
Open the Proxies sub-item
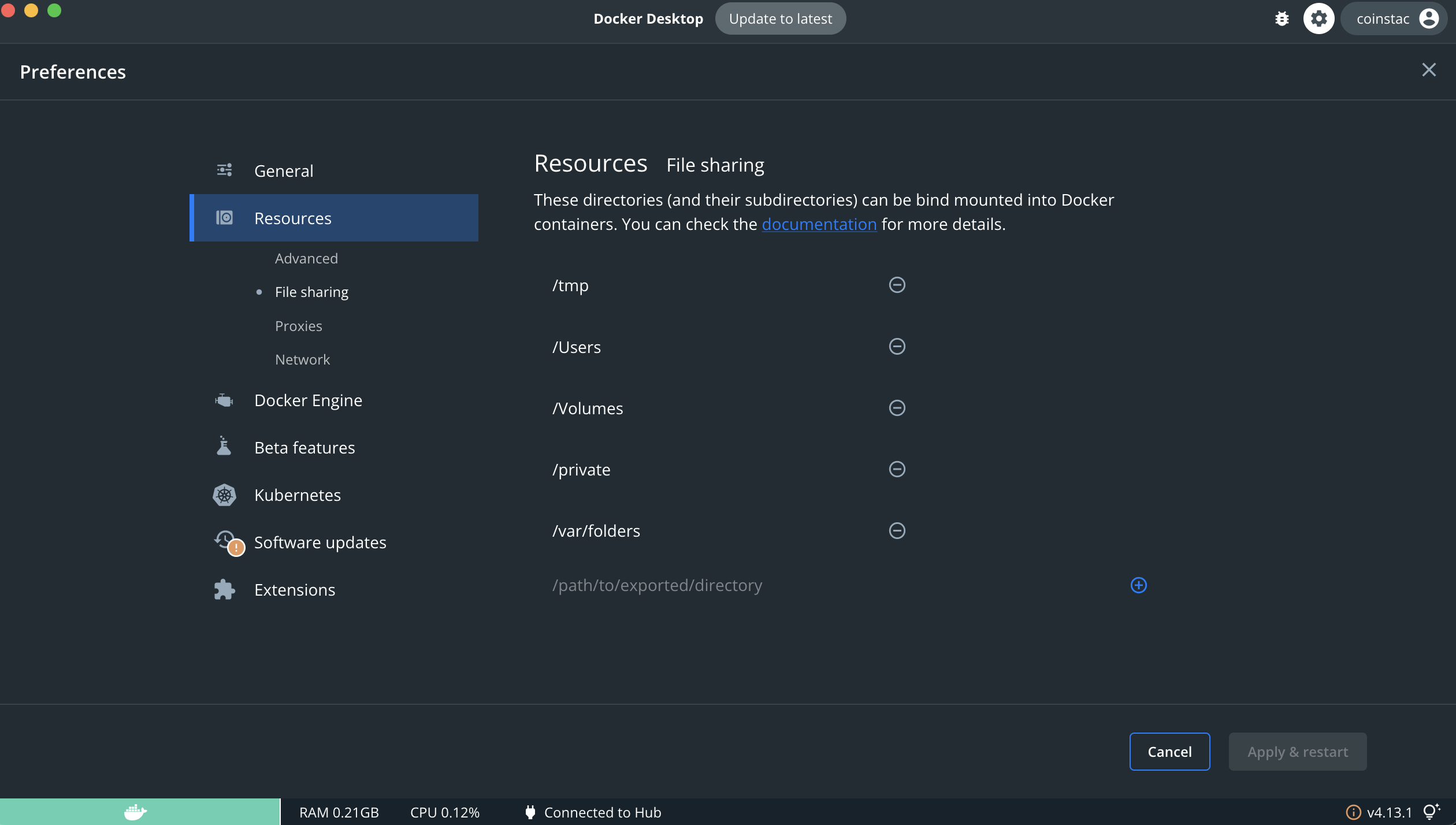point(299,326)
